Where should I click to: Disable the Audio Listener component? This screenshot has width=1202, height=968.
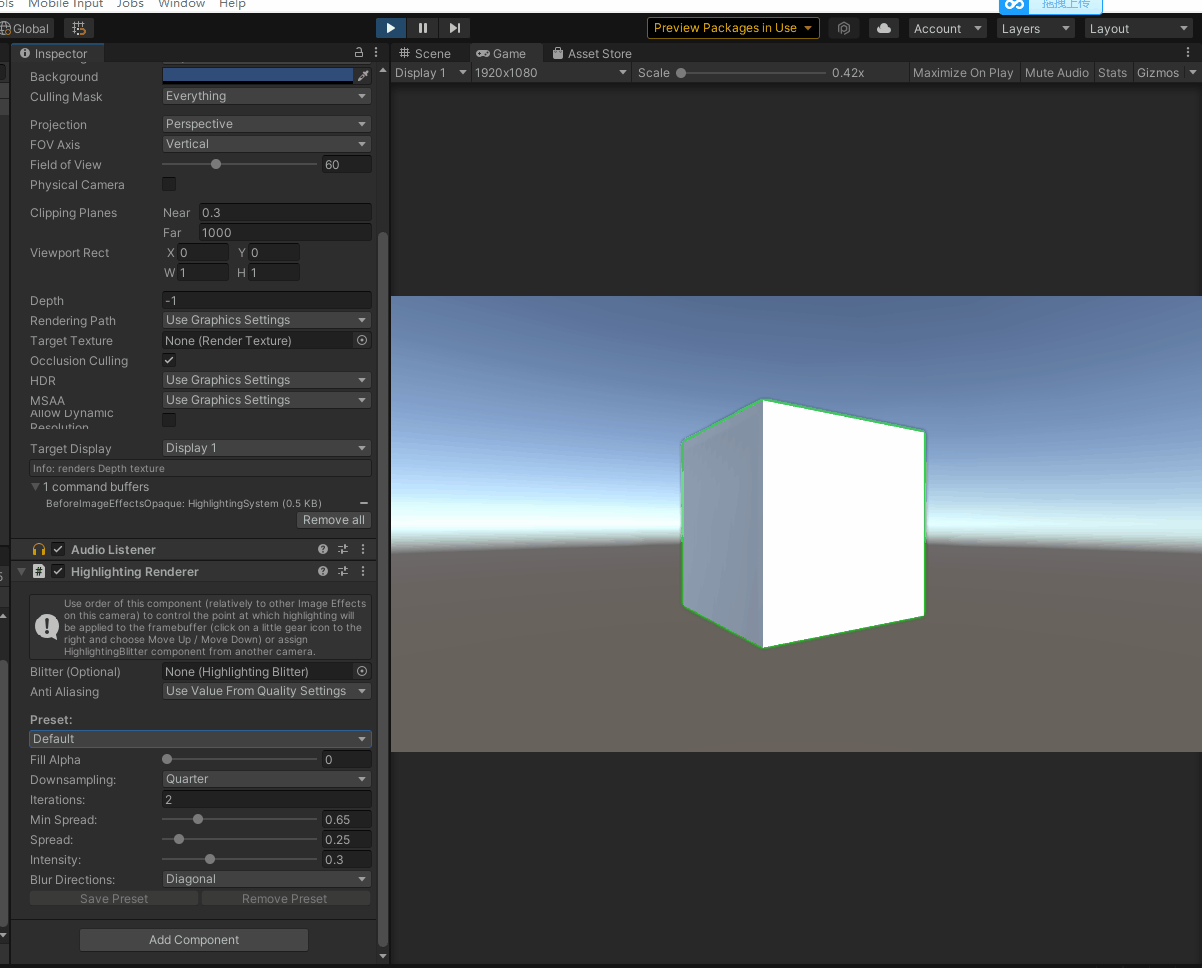[x=57, y=549]
